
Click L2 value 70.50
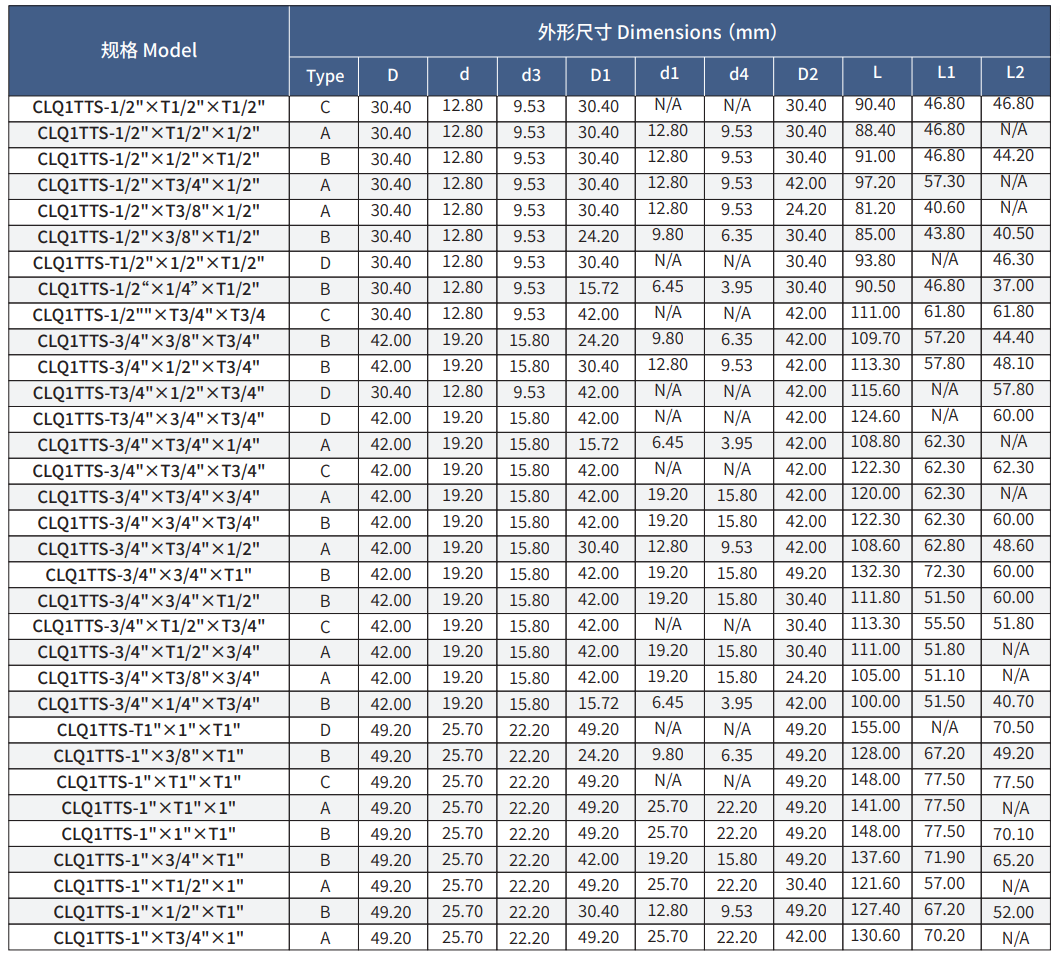click(x=1013, y=728)
